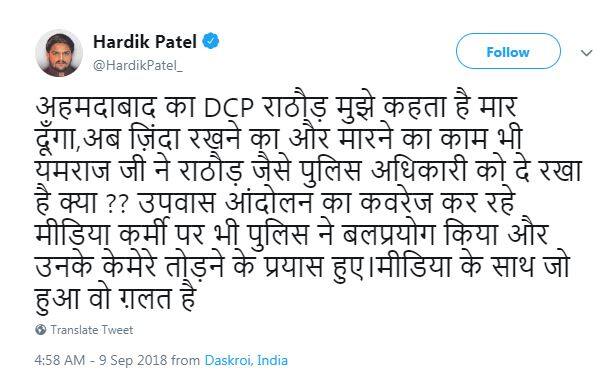The width and height of the screenshot is (605, 379).
Task: Click the final line हुआ वो ग़लत है
Action: 116,298
